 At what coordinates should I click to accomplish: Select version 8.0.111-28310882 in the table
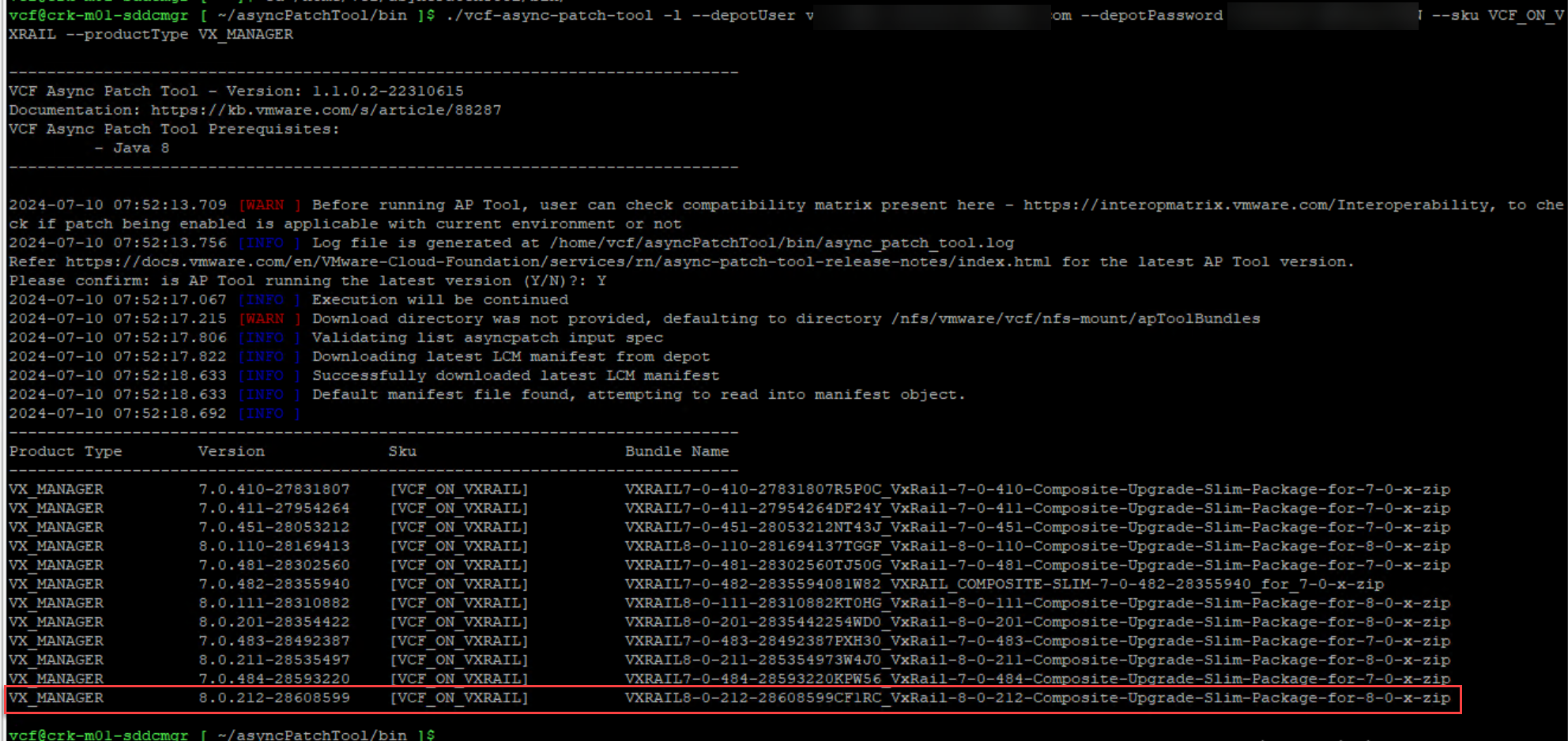[x=274, y=603]
